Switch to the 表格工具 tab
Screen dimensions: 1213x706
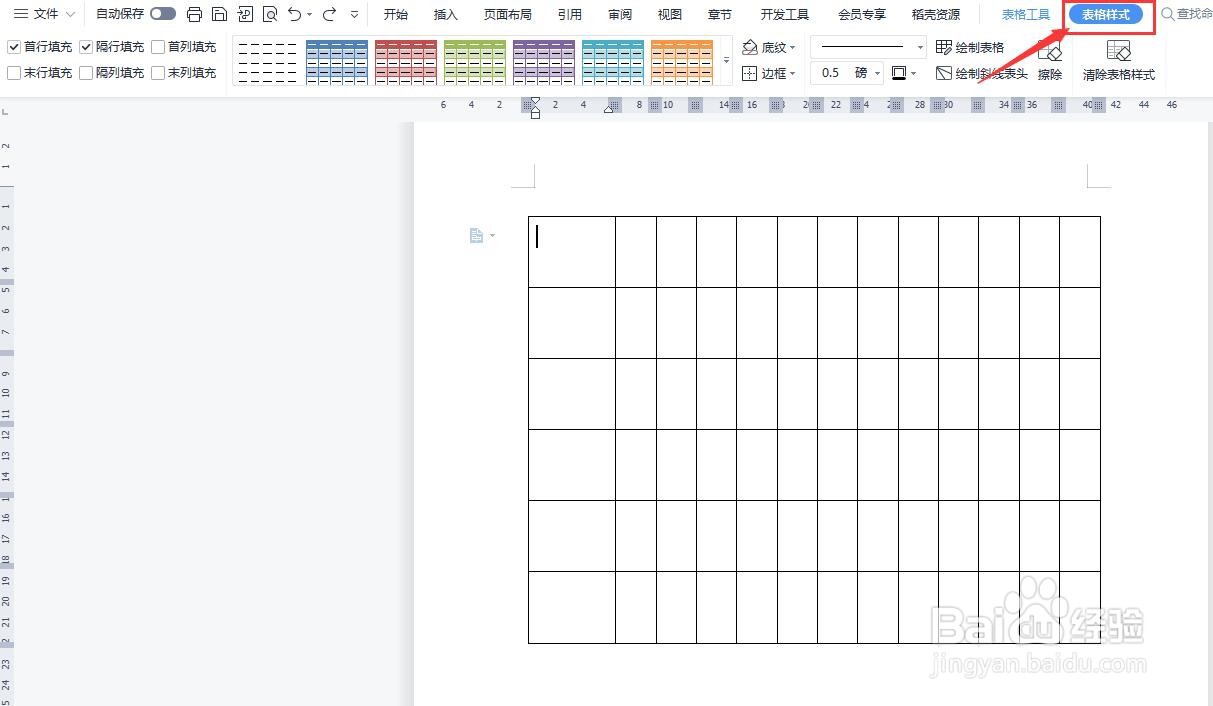(1026, 14)
